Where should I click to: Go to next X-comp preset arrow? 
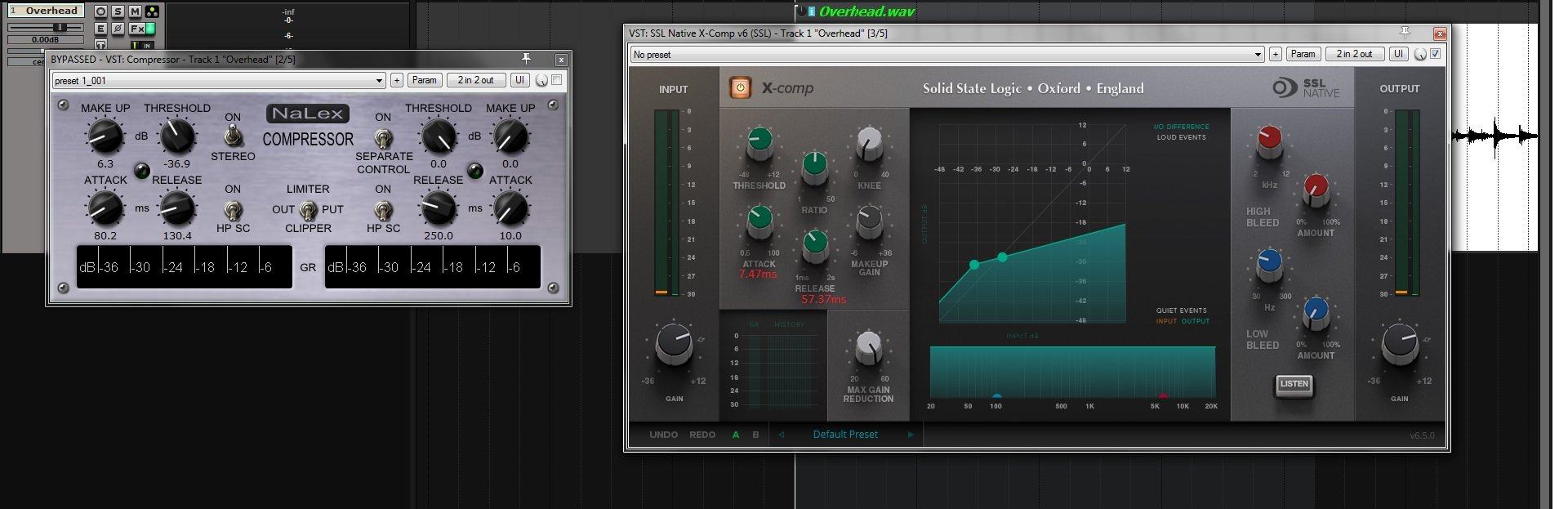pyautogui.click(x=911, y=435)
